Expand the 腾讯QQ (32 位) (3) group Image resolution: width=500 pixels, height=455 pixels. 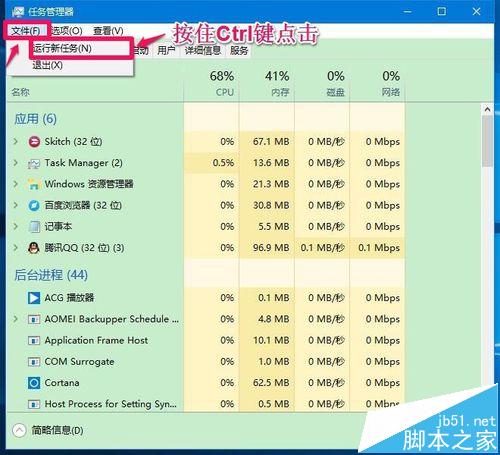pos(15,248)
